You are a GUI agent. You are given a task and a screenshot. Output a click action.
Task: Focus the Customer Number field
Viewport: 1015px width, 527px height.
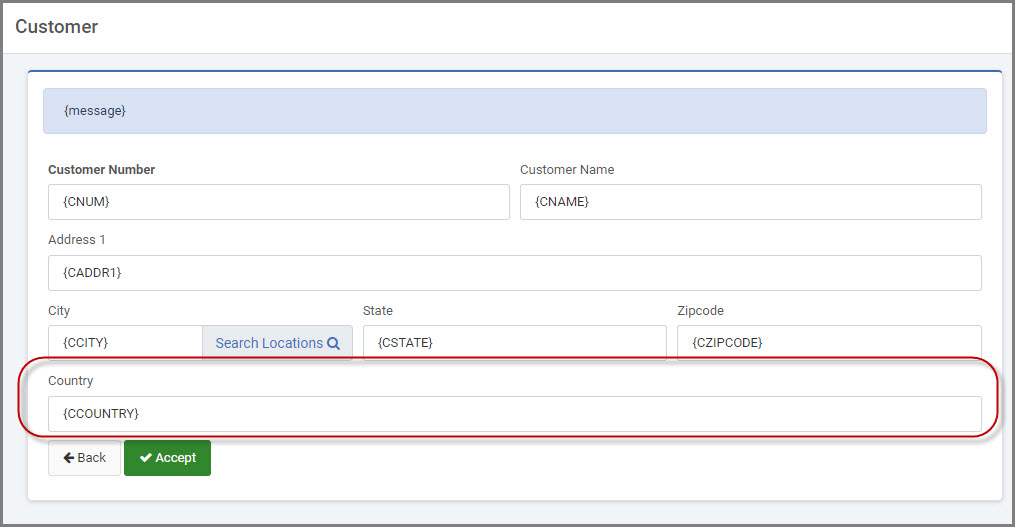(x=279, y=202)
